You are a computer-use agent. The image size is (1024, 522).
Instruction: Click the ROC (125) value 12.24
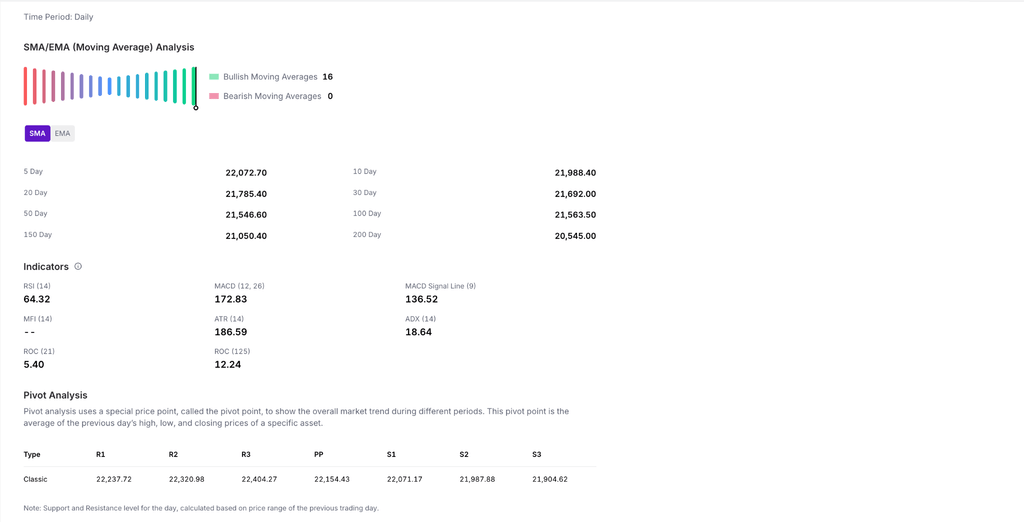(227, 365)
